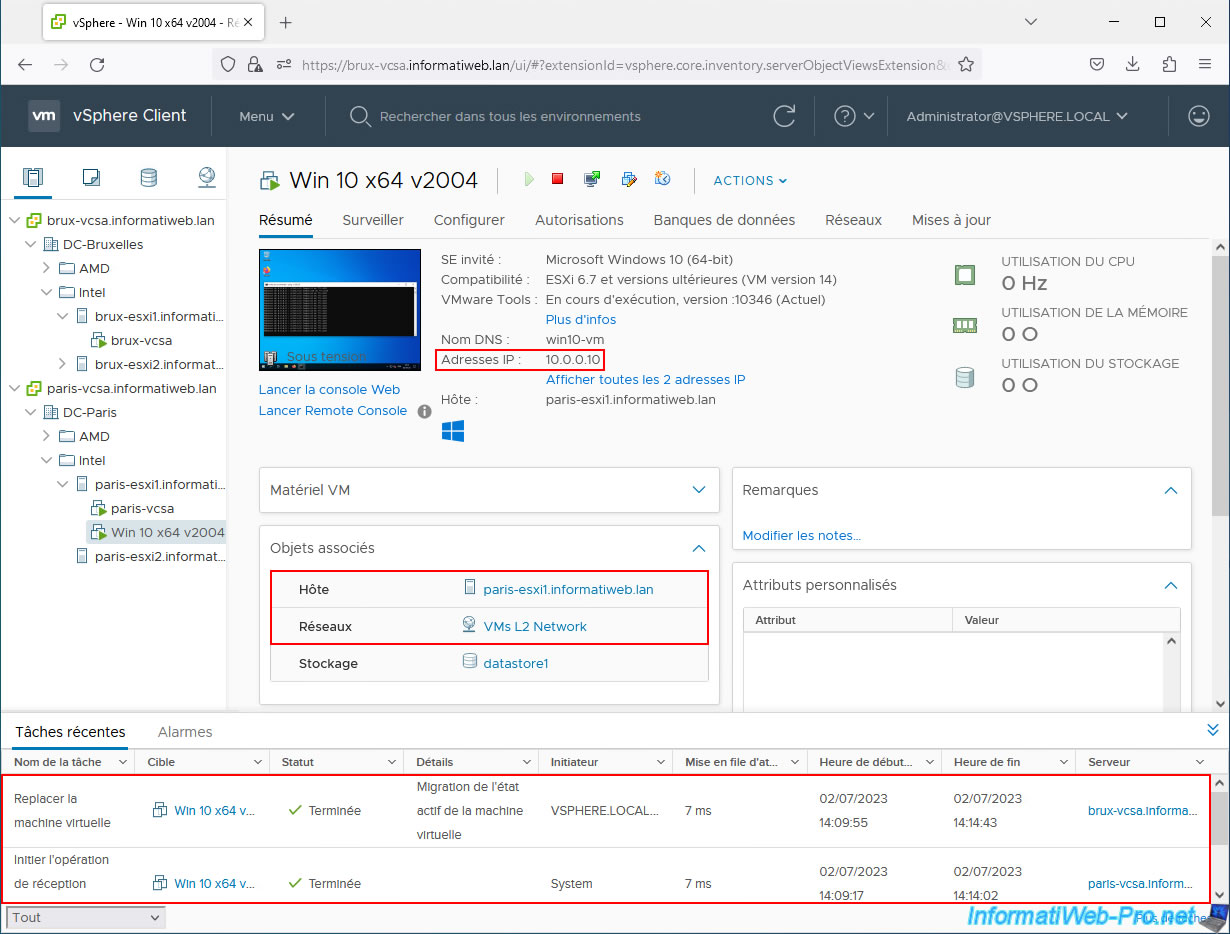This screenshot has width=1230, height=934.
Task: Sort by Nom de la tâche column
Action: pyautogui.click(x=58, y=762)
